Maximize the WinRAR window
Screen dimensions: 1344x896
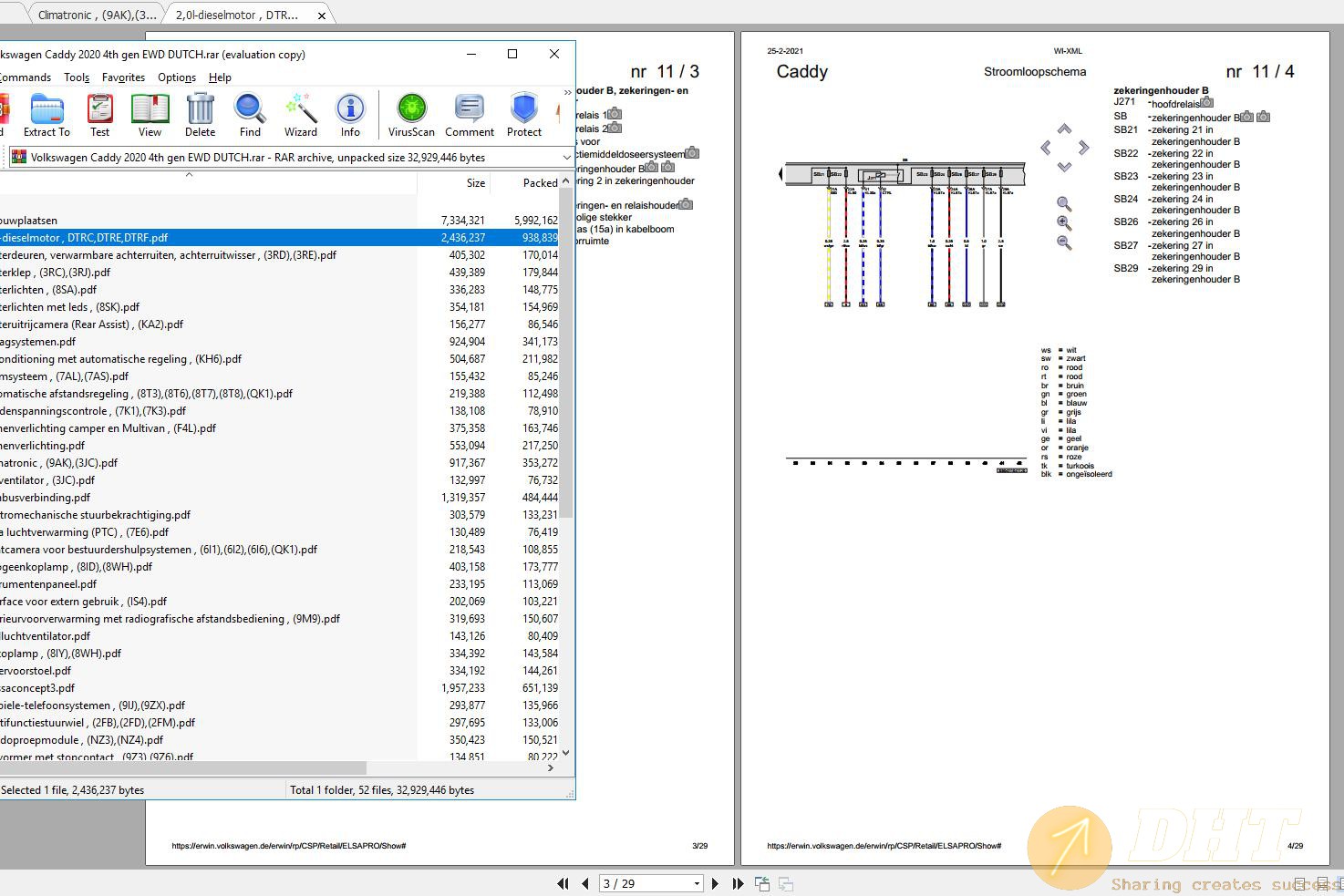pos(512,54)
